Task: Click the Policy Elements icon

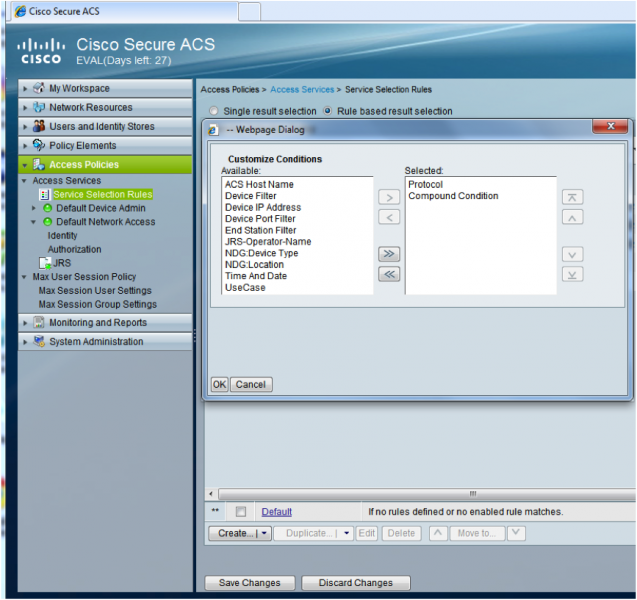Action: click(x=39, y=145)
